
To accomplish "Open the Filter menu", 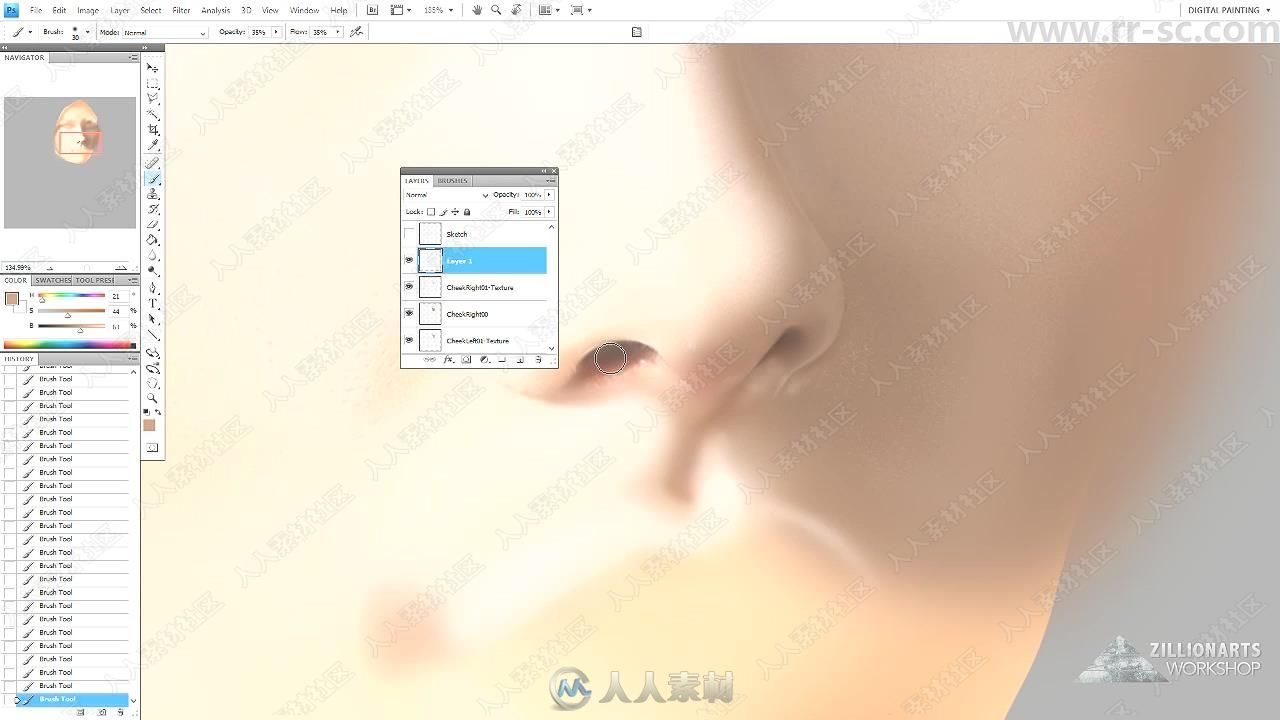I will tap(181, 10).
